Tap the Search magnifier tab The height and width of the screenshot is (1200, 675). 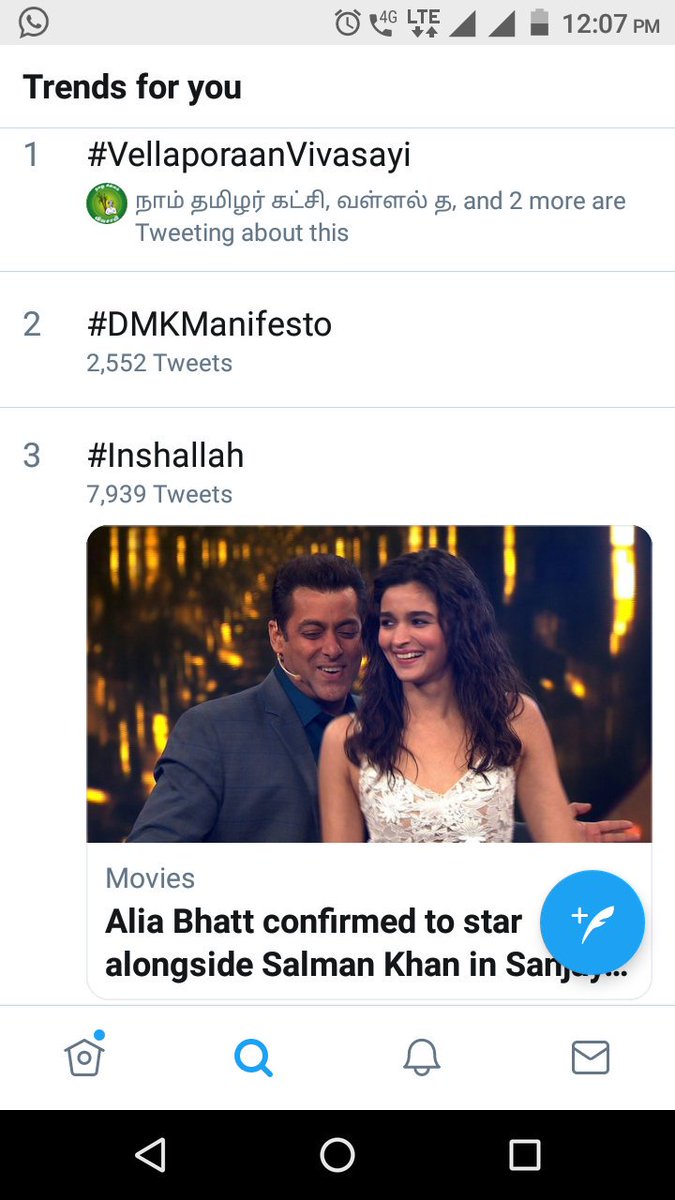tap(253, 1057)
